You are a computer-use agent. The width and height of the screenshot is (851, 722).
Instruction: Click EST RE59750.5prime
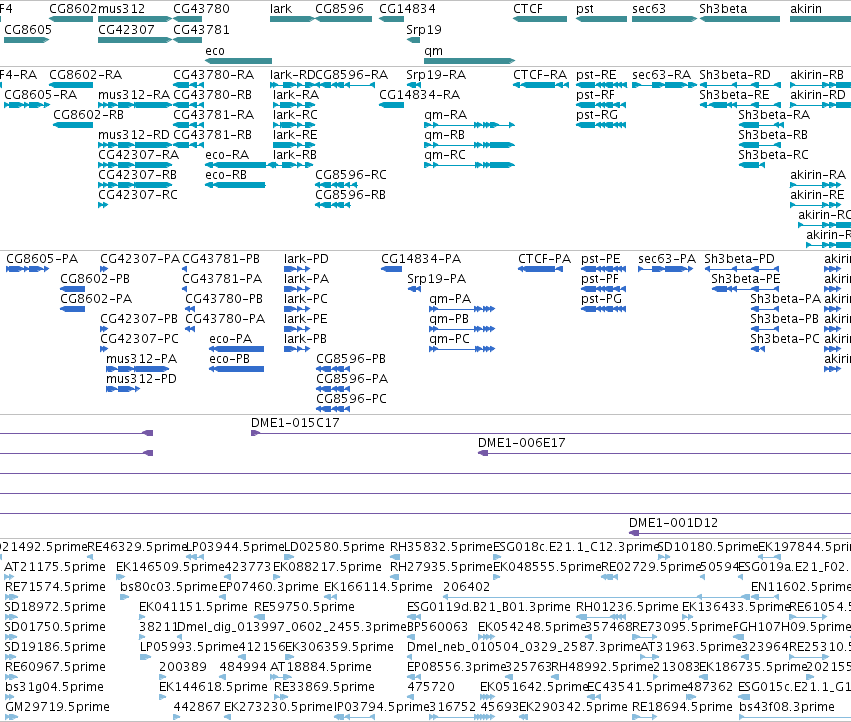304,606
